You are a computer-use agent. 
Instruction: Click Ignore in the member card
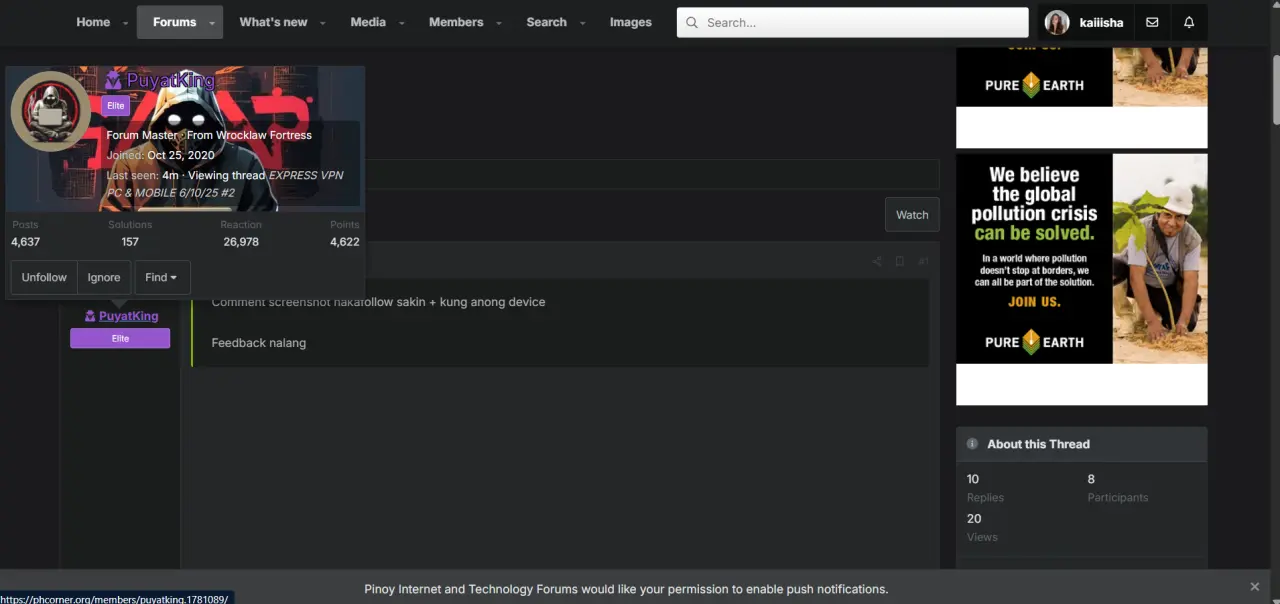pyautogui.click(x=104, y=277)
